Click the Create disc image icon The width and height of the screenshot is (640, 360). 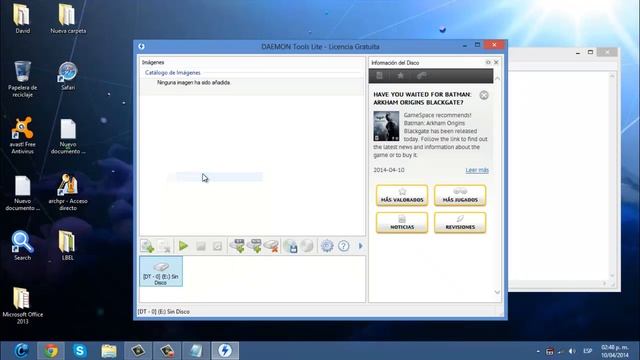290,246
